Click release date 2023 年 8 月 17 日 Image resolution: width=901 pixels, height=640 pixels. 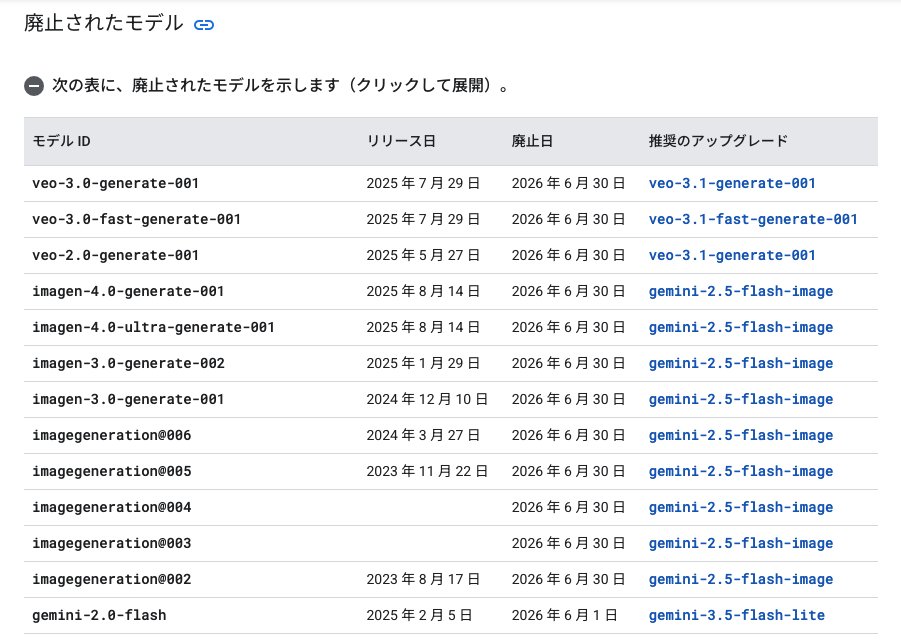pyautogui.click(x=423, y=579)
